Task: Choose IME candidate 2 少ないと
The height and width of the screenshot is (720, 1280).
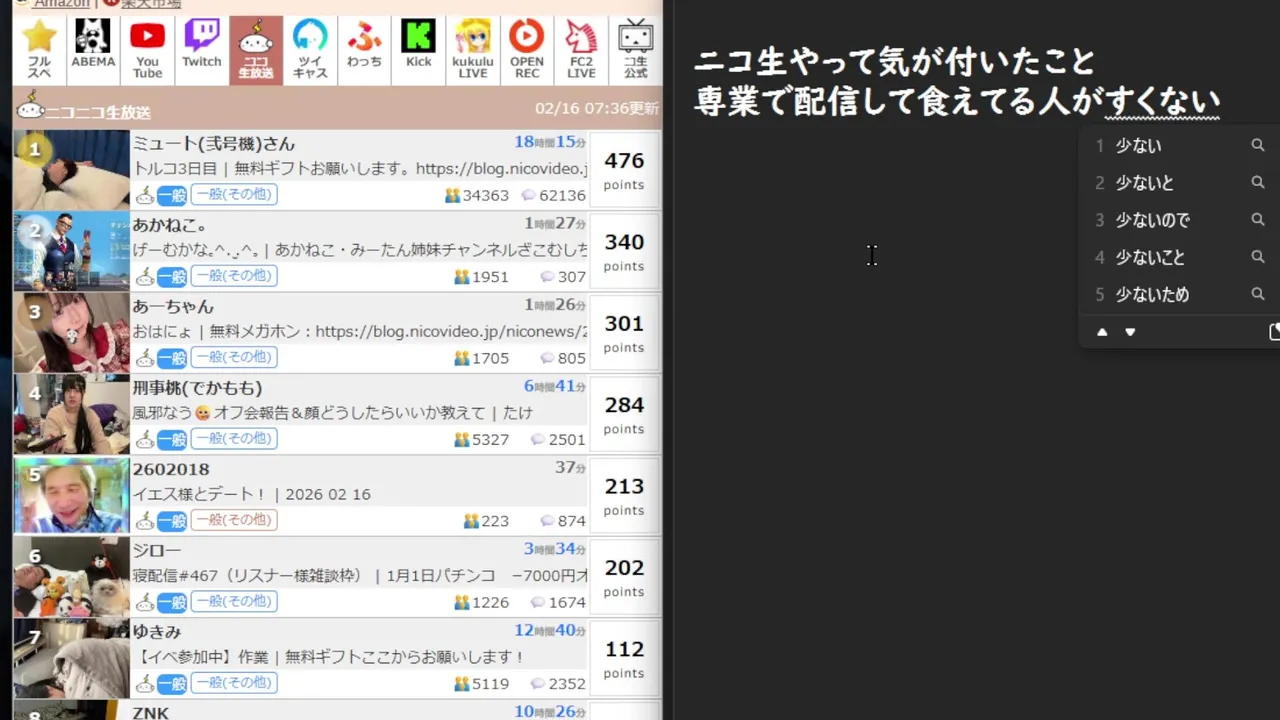Action: pos(1145,183)
